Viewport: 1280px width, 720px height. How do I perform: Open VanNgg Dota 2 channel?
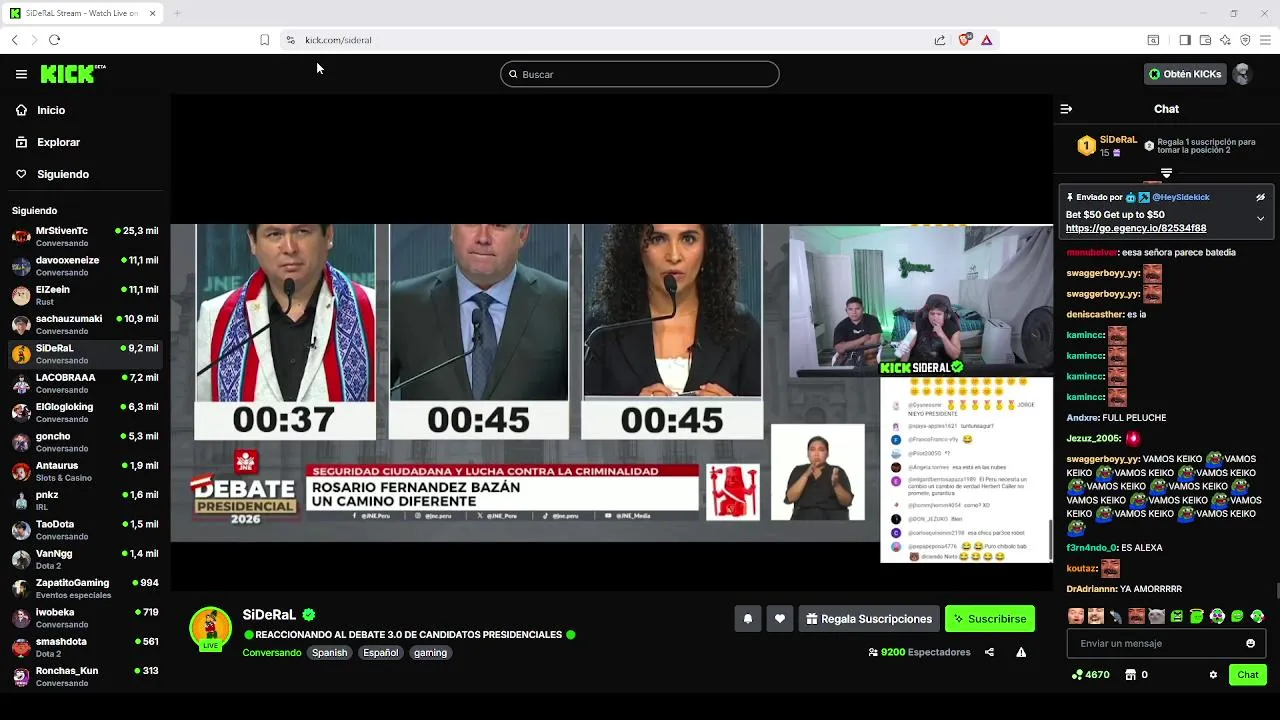pyautogui.click(x=84, y=559)
